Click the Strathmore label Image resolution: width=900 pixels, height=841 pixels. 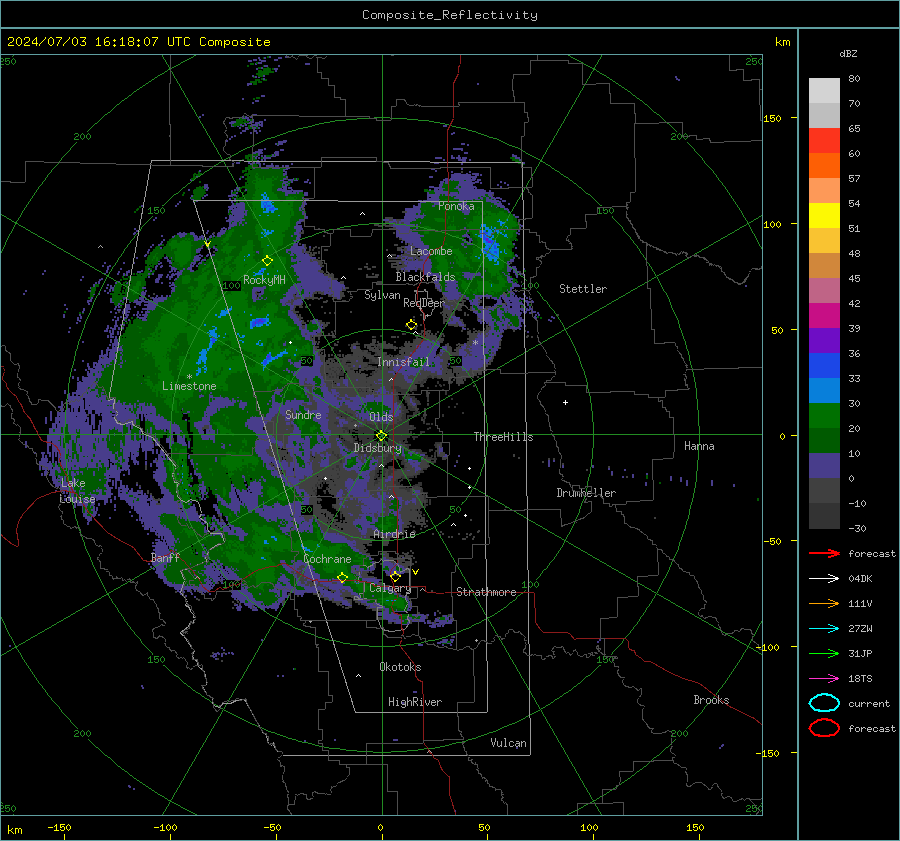(x=486, y=592)
